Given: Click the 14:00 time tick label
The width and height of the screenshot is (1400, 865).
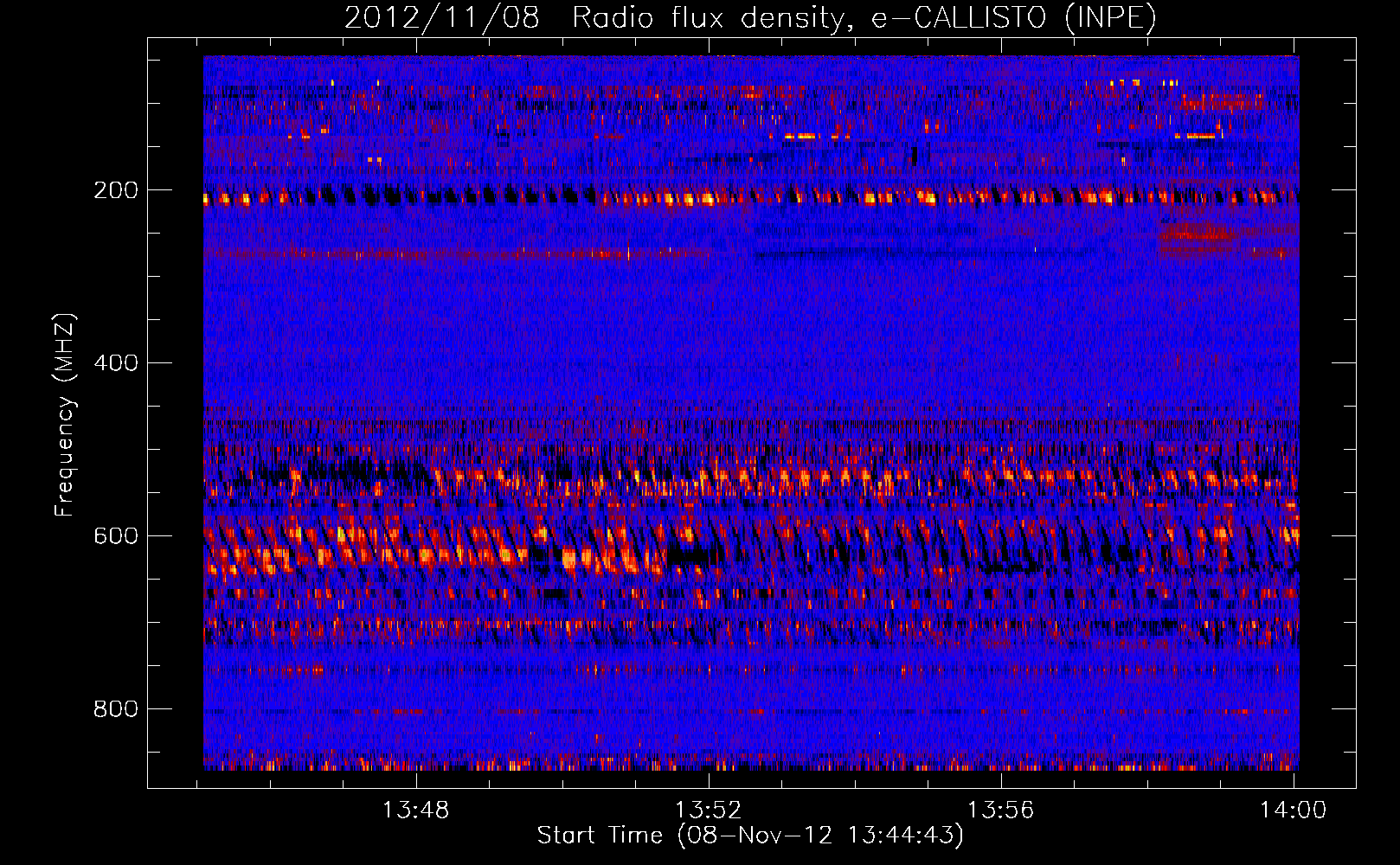Looking at the screenshot, I should click(1294, 811).
